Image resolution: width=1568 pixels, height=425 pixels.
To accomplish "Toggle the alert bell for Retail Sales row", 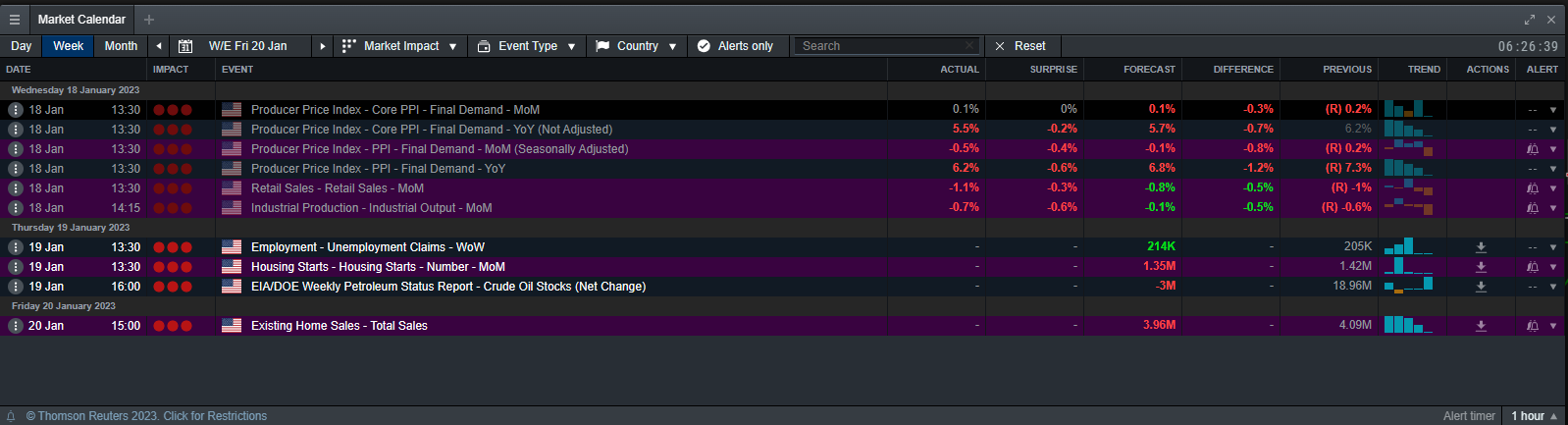I will (x=1533, y=188).
